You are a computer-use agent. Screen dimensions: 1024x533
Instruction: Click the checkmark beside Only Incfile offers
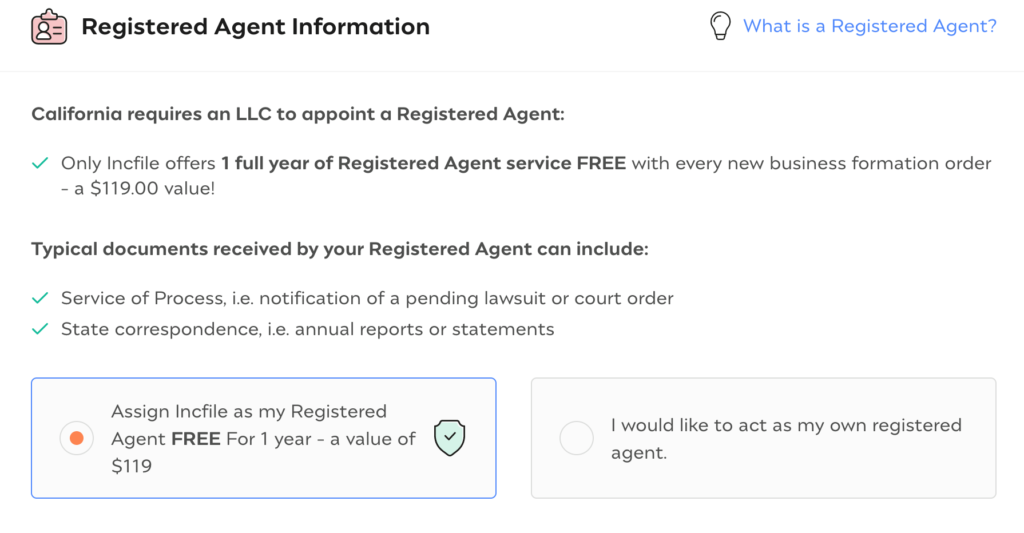pyautogui.click(x=40, y=163)
